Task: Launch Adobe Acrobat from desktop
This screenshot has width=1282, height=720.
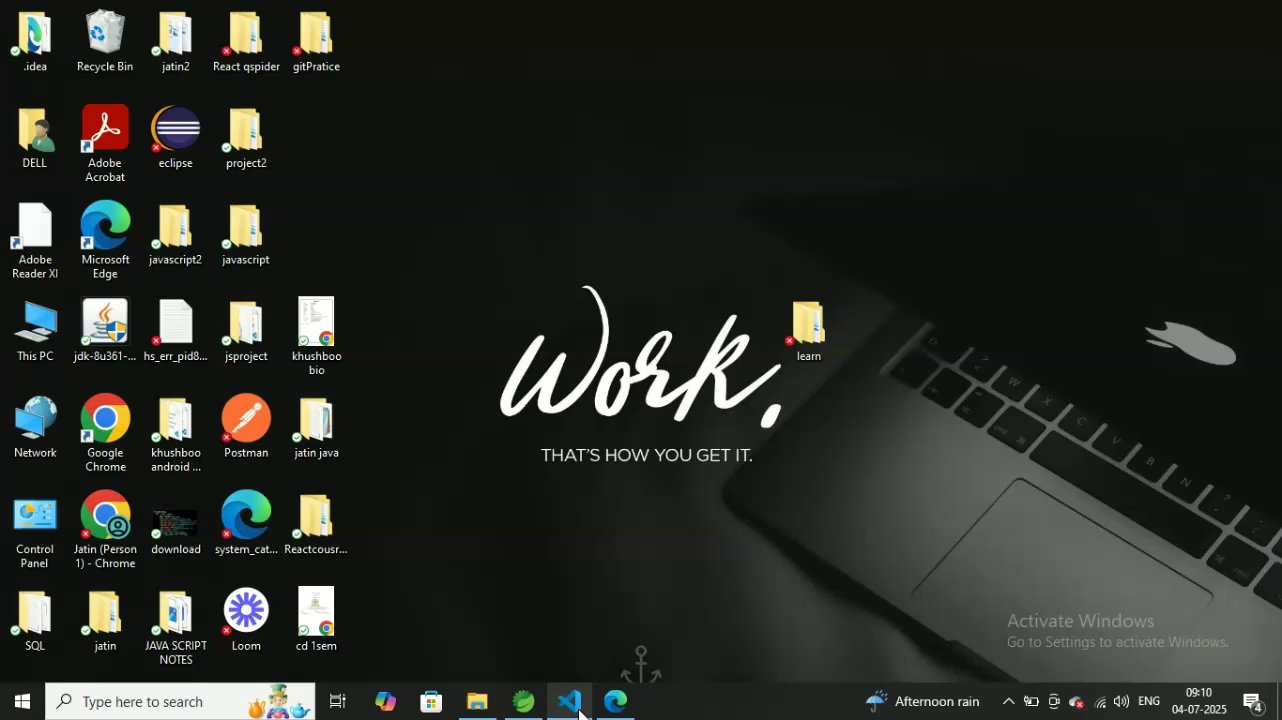Action: pyautogui.click(x=105, y=144)
